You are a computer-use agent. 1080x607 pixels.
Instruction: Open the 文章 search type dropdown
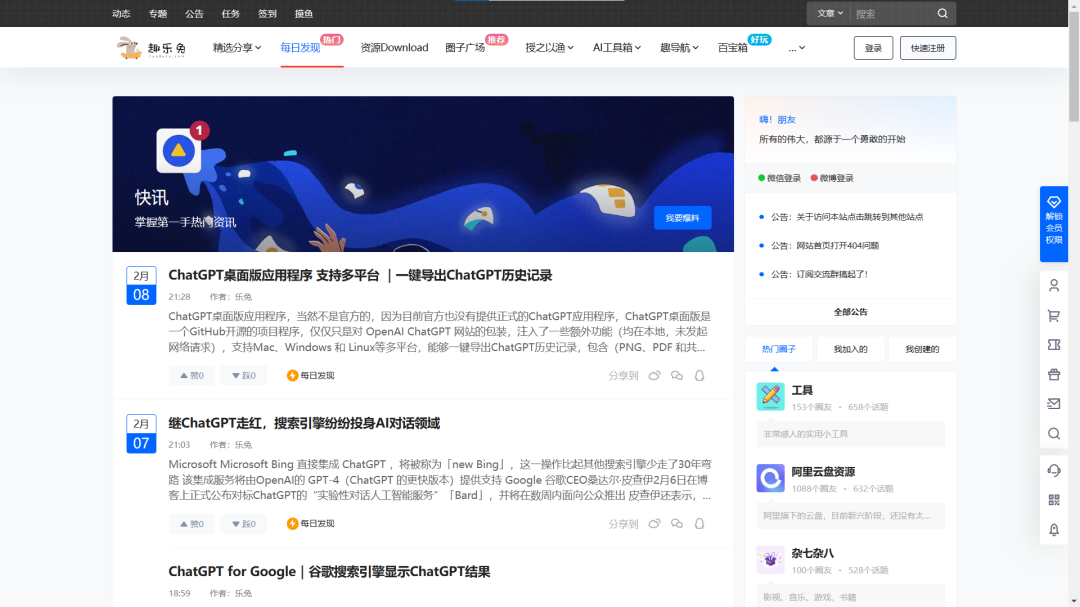(x=830, y=13)
